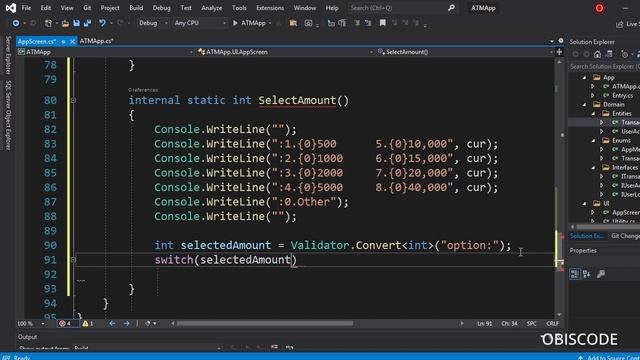Click the search magnifier icon in title bar
This screenshot has height=360, width=640.
[x=451, y=8]
